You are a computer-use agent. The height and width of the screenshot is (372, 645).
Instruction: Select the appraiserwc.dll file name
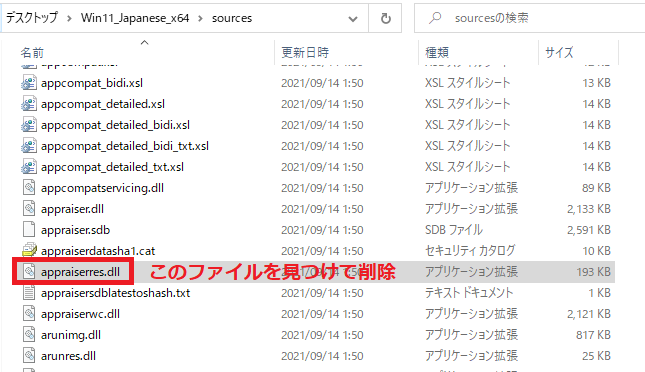click(x=80, y=314)
